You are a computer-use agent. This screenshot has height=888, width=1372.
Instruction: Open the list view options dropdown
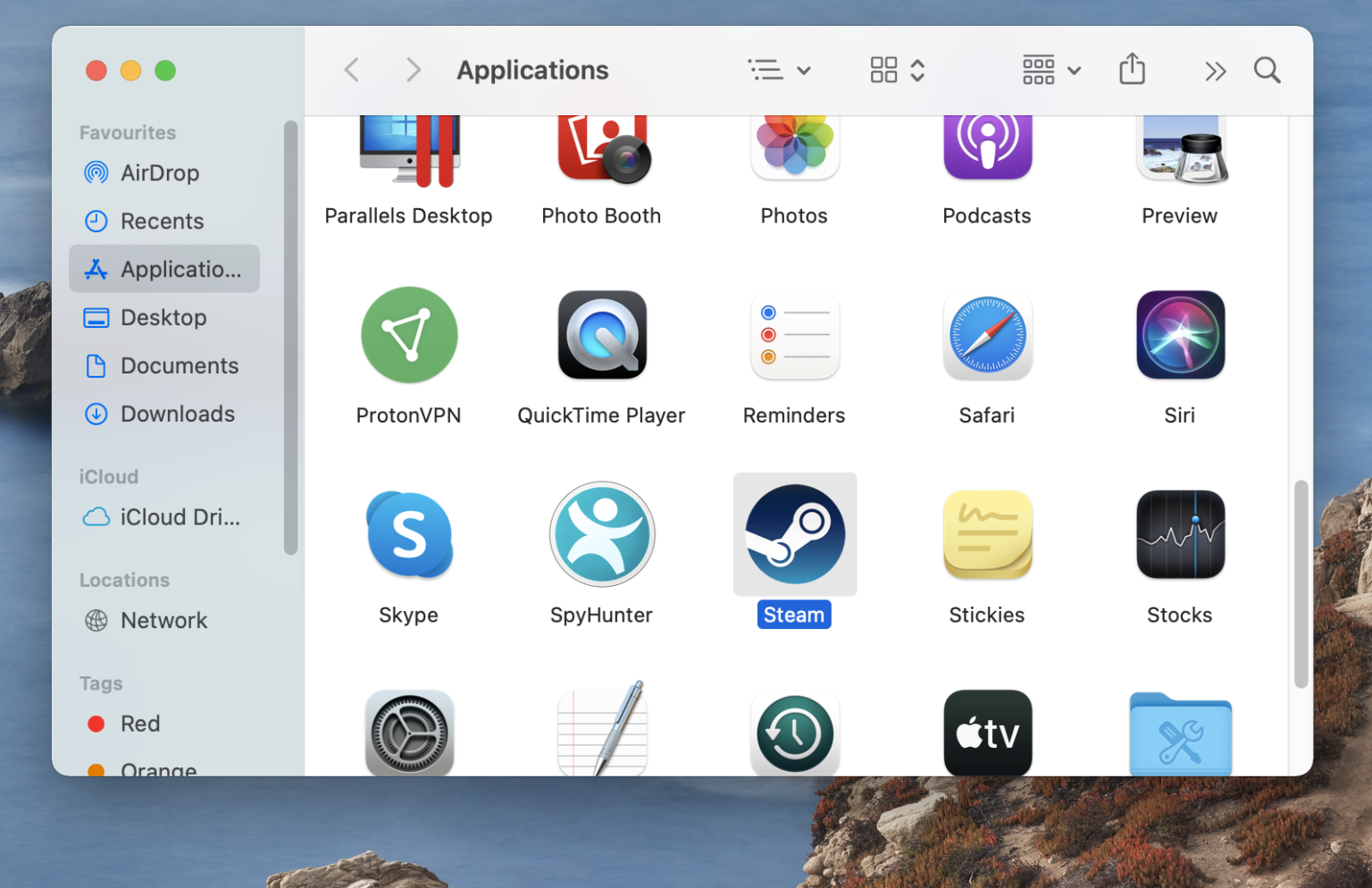[779, 70]
